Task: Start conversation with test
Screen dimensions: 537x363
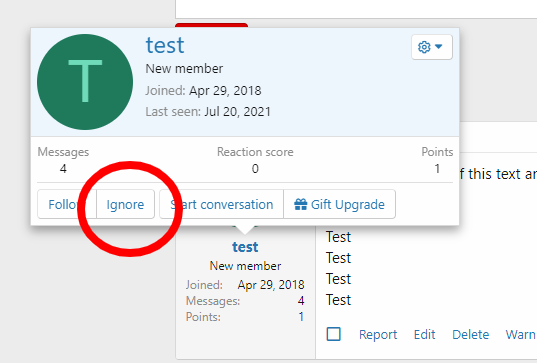Action: [222, 204]
